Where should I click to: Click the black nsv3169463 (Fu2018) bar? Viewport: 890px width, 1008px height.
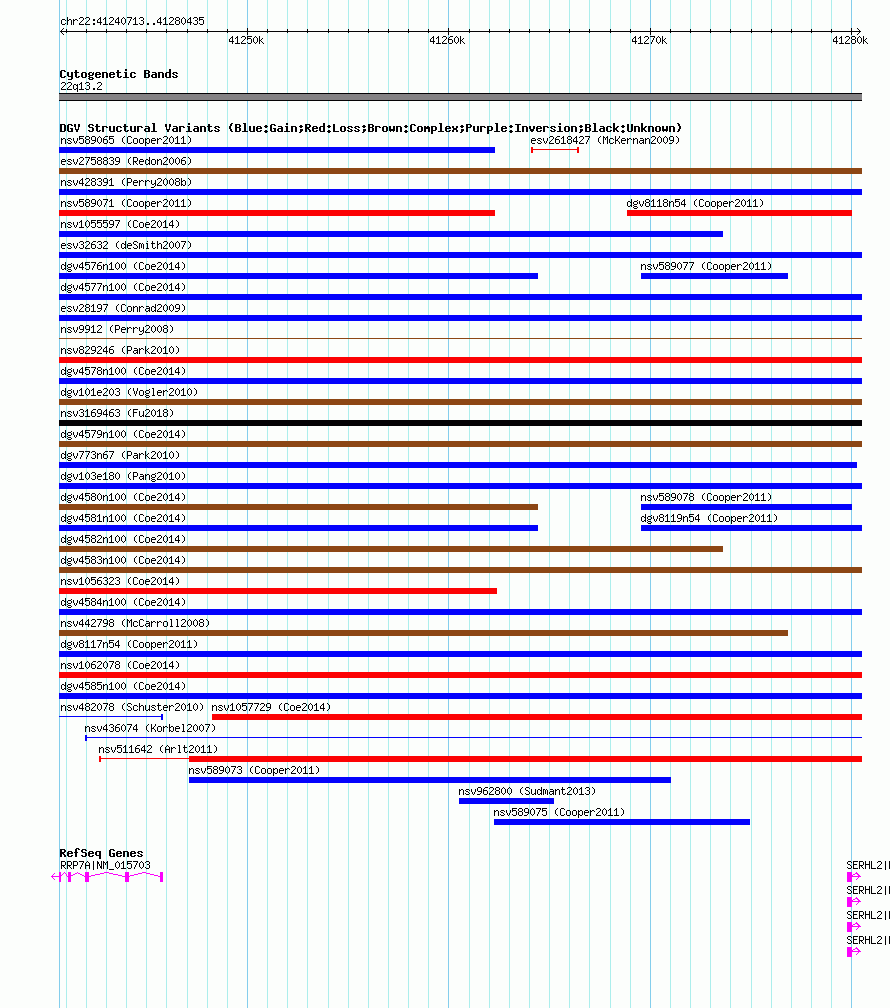coord(460,423)
